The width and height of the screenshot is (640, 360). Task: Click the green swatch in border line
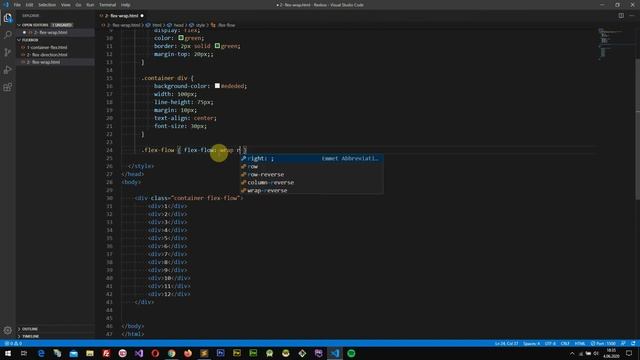217,46
